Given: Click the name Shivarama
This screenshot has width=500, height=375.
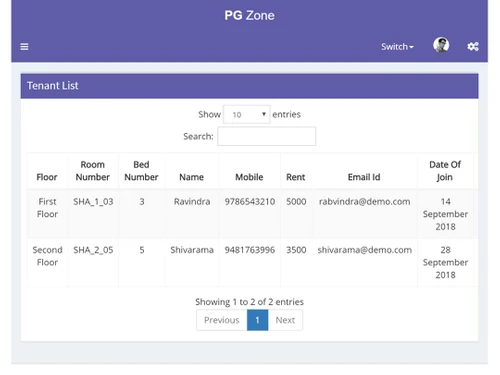Looking at the screenshot, I should (192, 250).
